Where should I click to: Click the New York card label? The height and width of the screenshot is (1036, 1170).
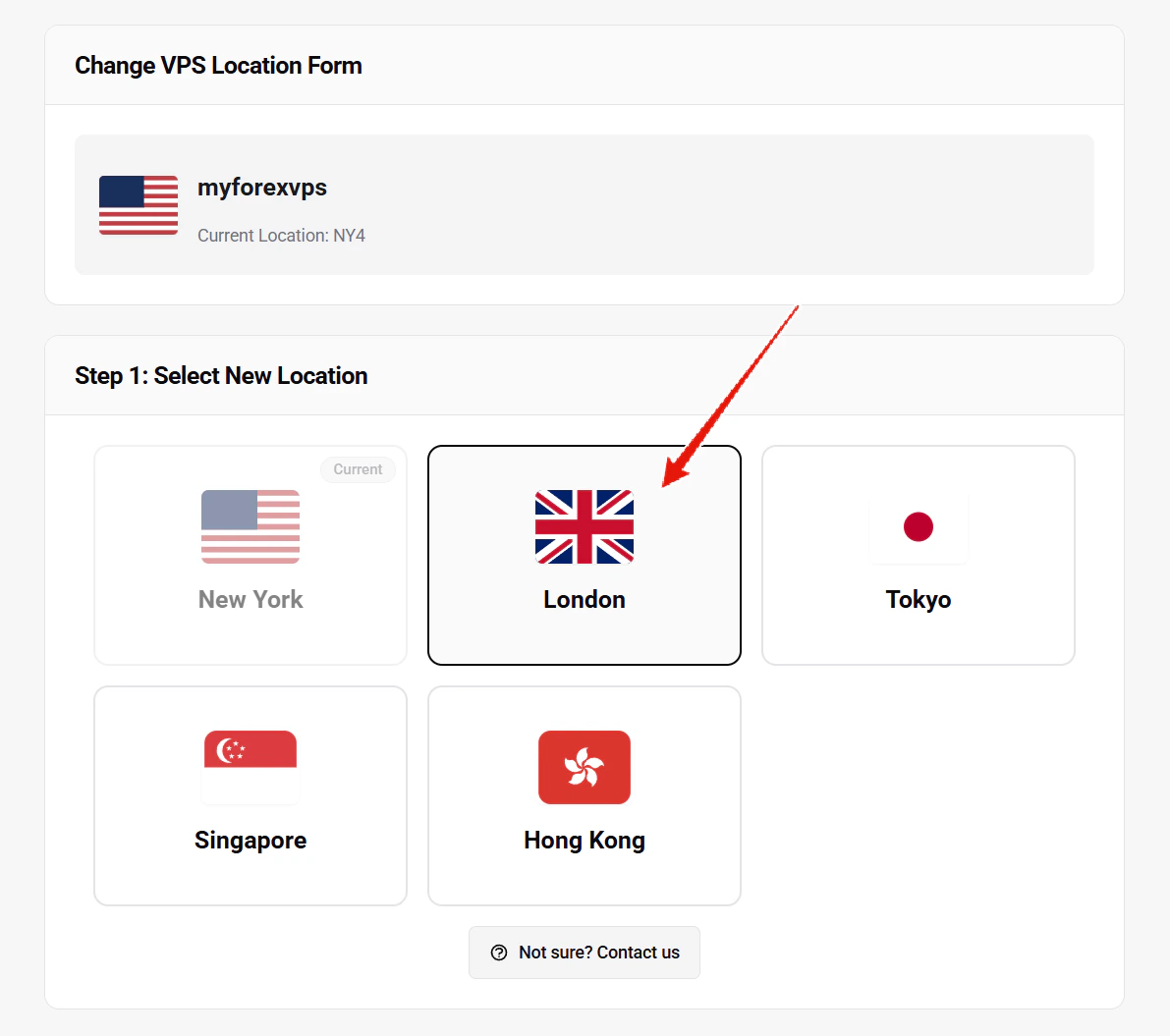coord(250,599)
